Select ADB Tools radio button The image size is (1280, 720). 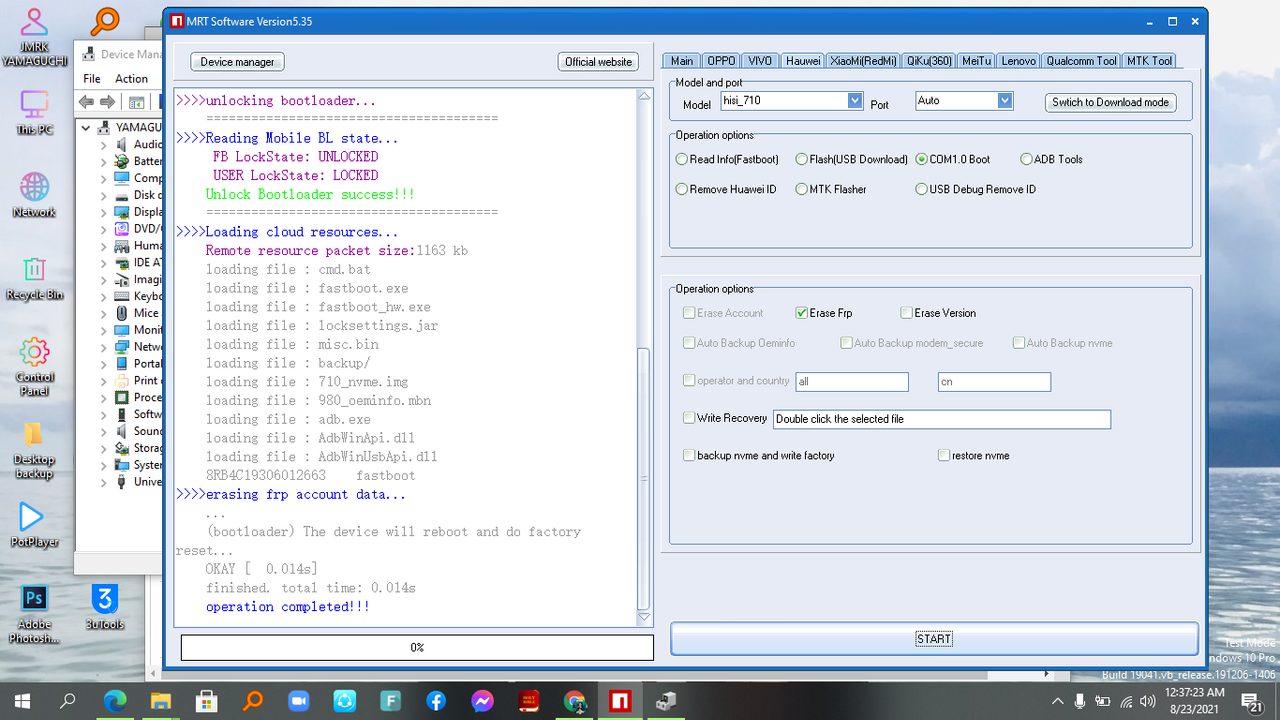(x=1051, y=159)
